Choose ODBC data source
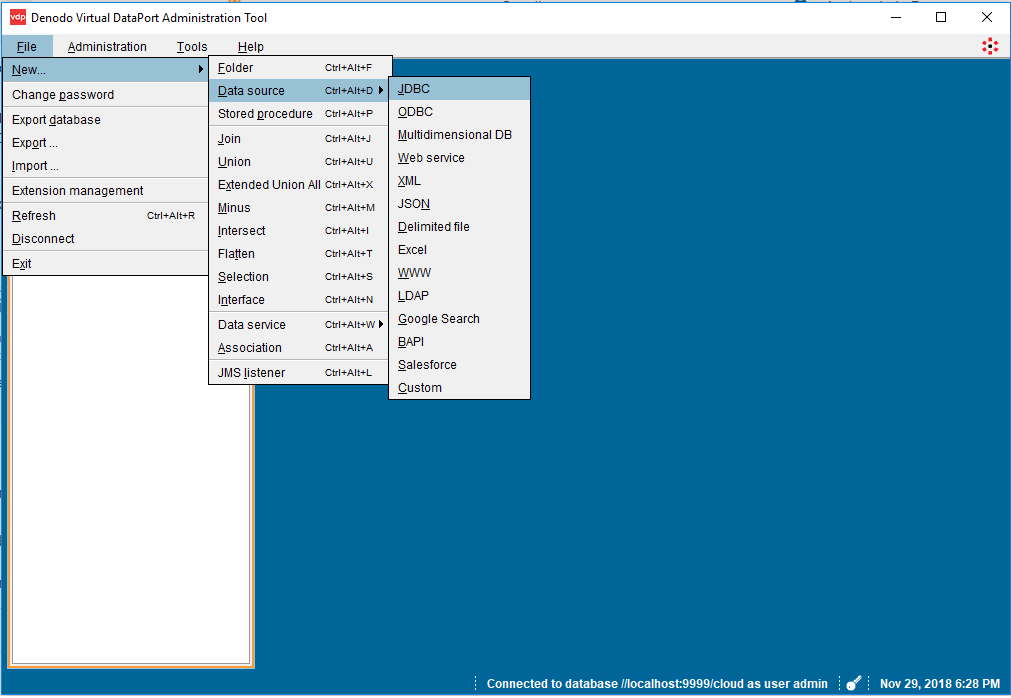 [460, 112]
